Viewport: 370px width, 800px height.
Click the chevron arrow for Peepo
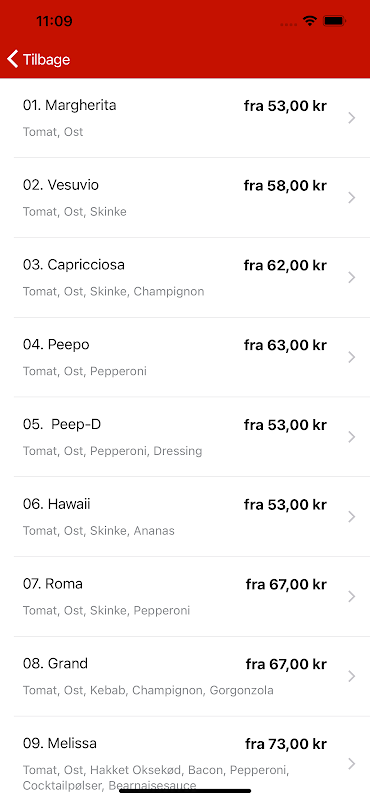pyautogui.click(x=352, y=357)
